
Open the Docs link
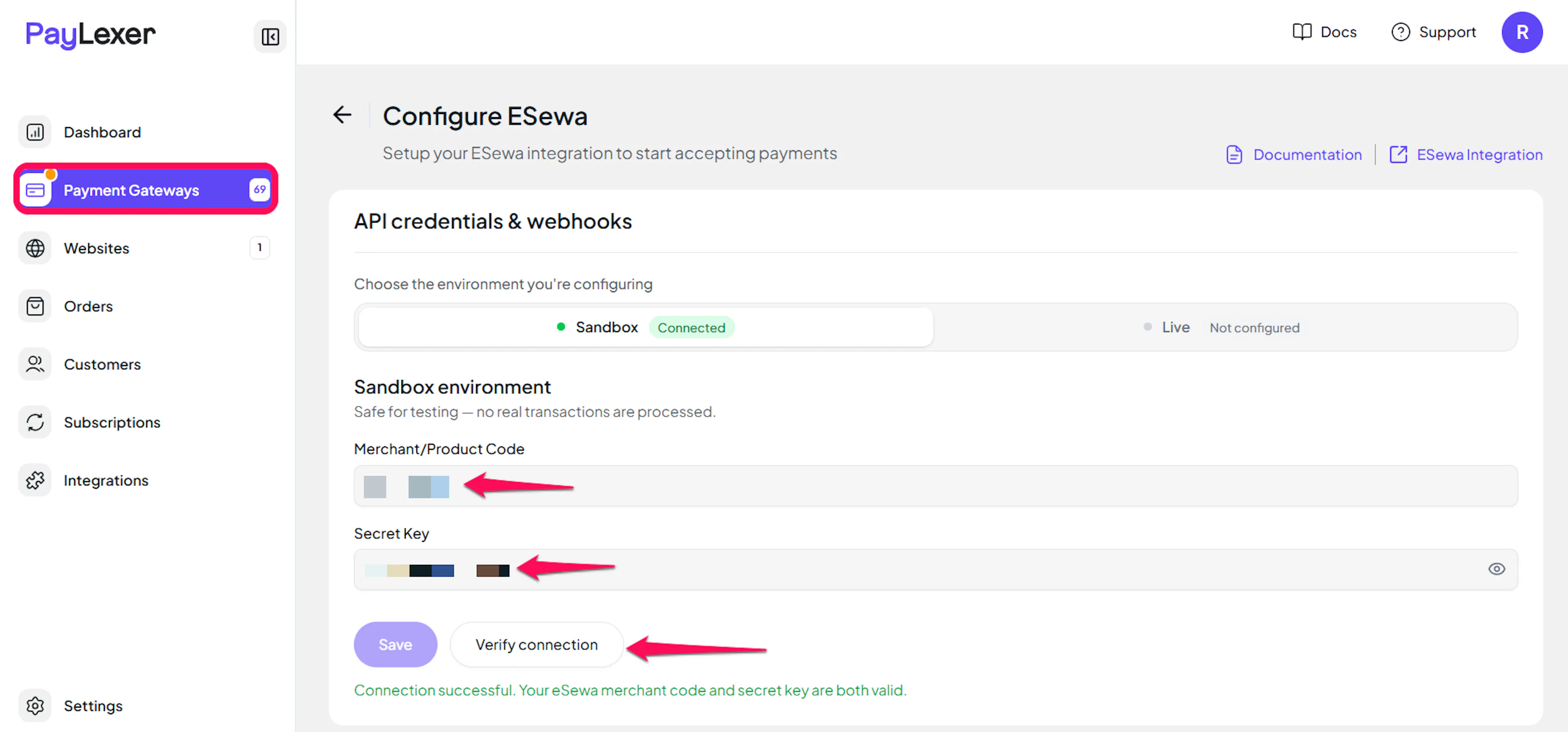tap(1324, 32)
